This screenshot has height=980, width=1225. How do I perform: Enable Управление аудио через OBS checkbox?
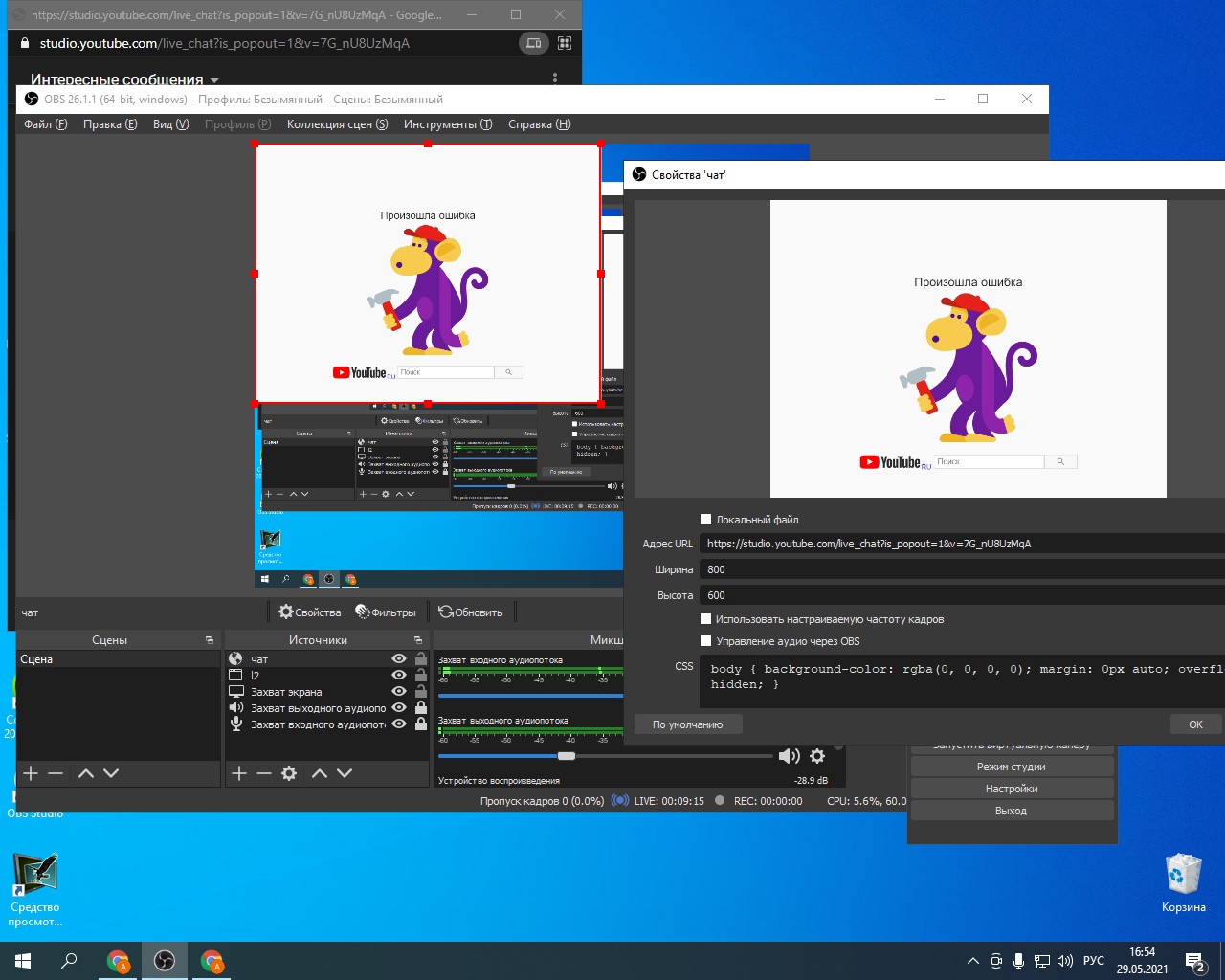click(706, 641)
